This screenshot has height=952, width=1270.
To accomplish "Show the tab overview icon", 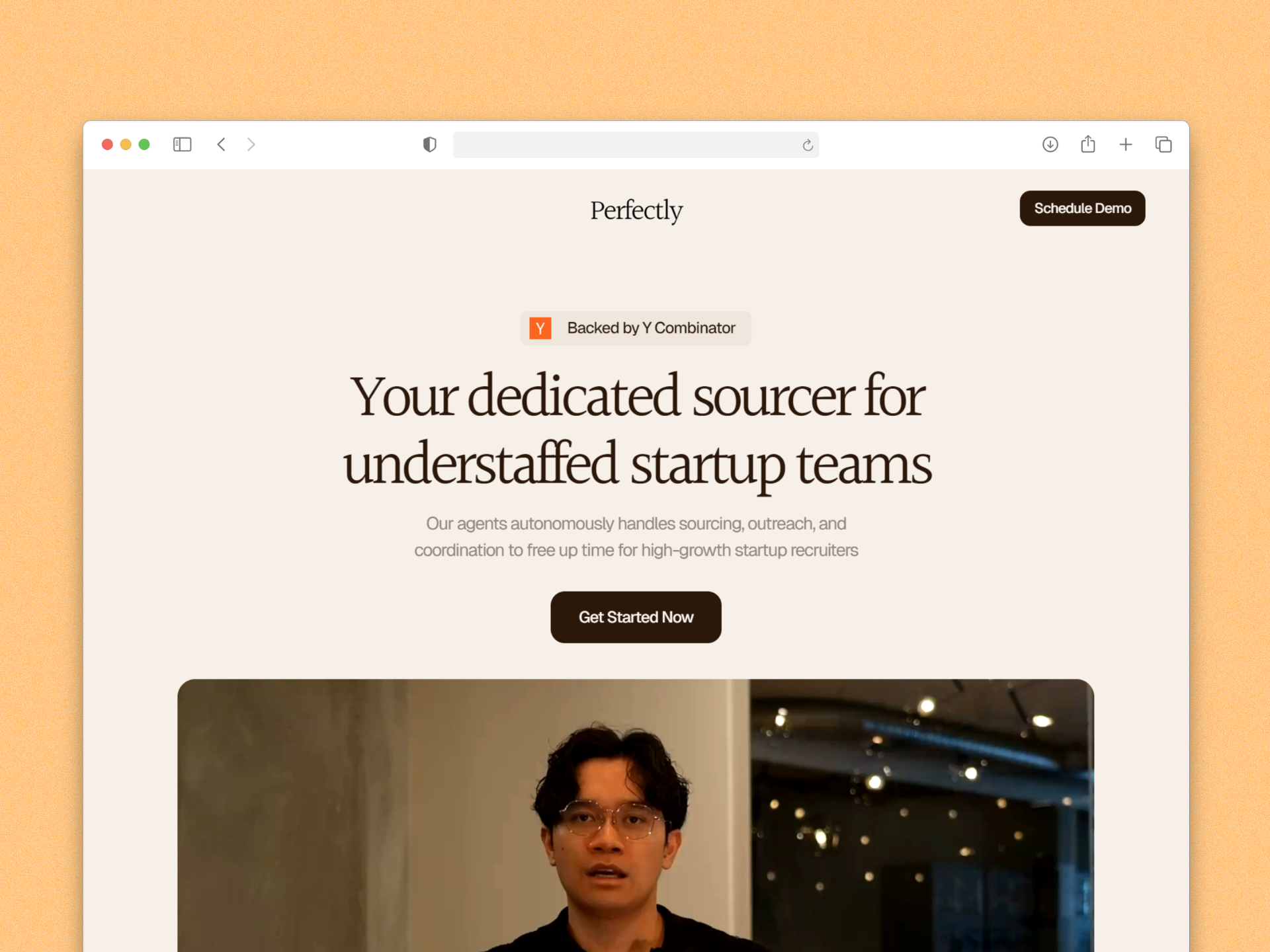I will (1163, 144).
